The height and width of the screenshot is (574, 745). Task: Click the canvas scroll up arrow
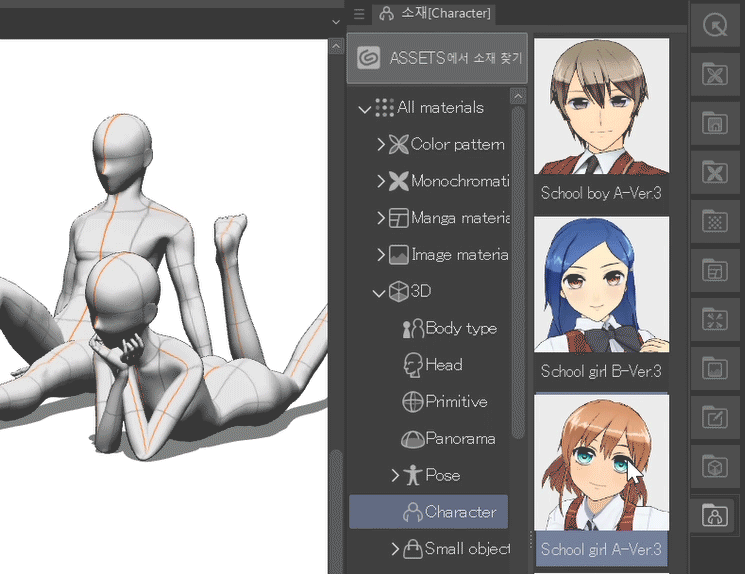coord(336,47)
